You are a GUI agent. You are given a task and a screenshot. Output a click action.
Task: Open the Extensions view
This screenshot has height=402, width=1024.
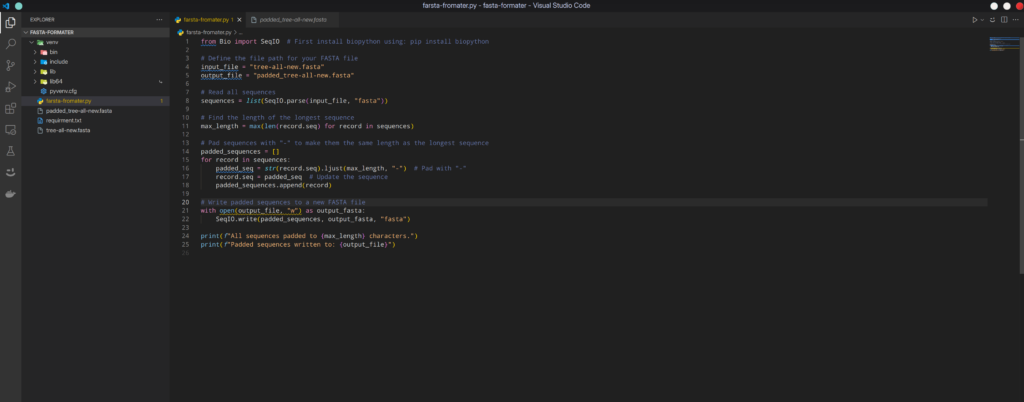click(10, 108)
